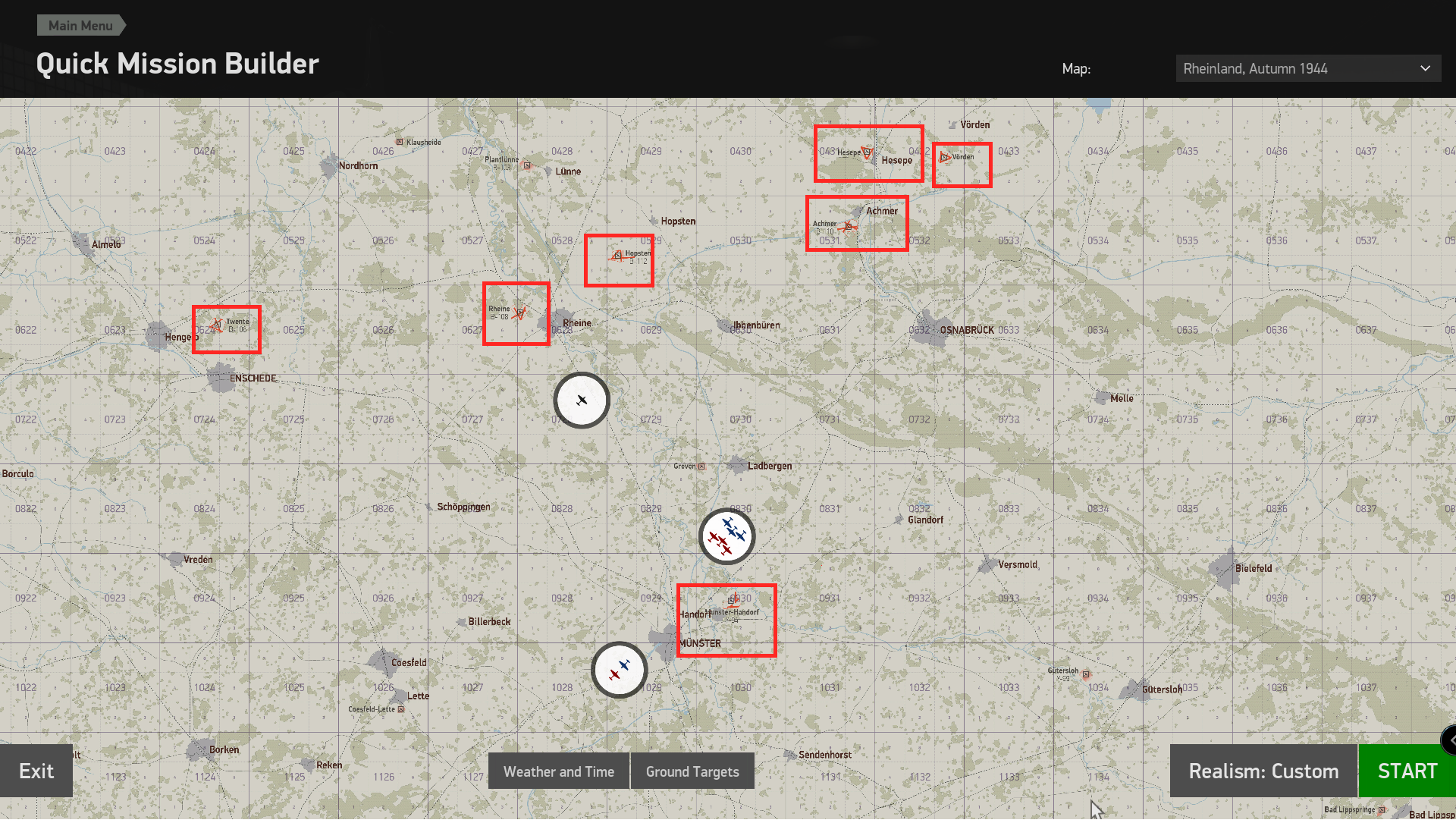Click the Ladbergen town label

tap(770, 466)
